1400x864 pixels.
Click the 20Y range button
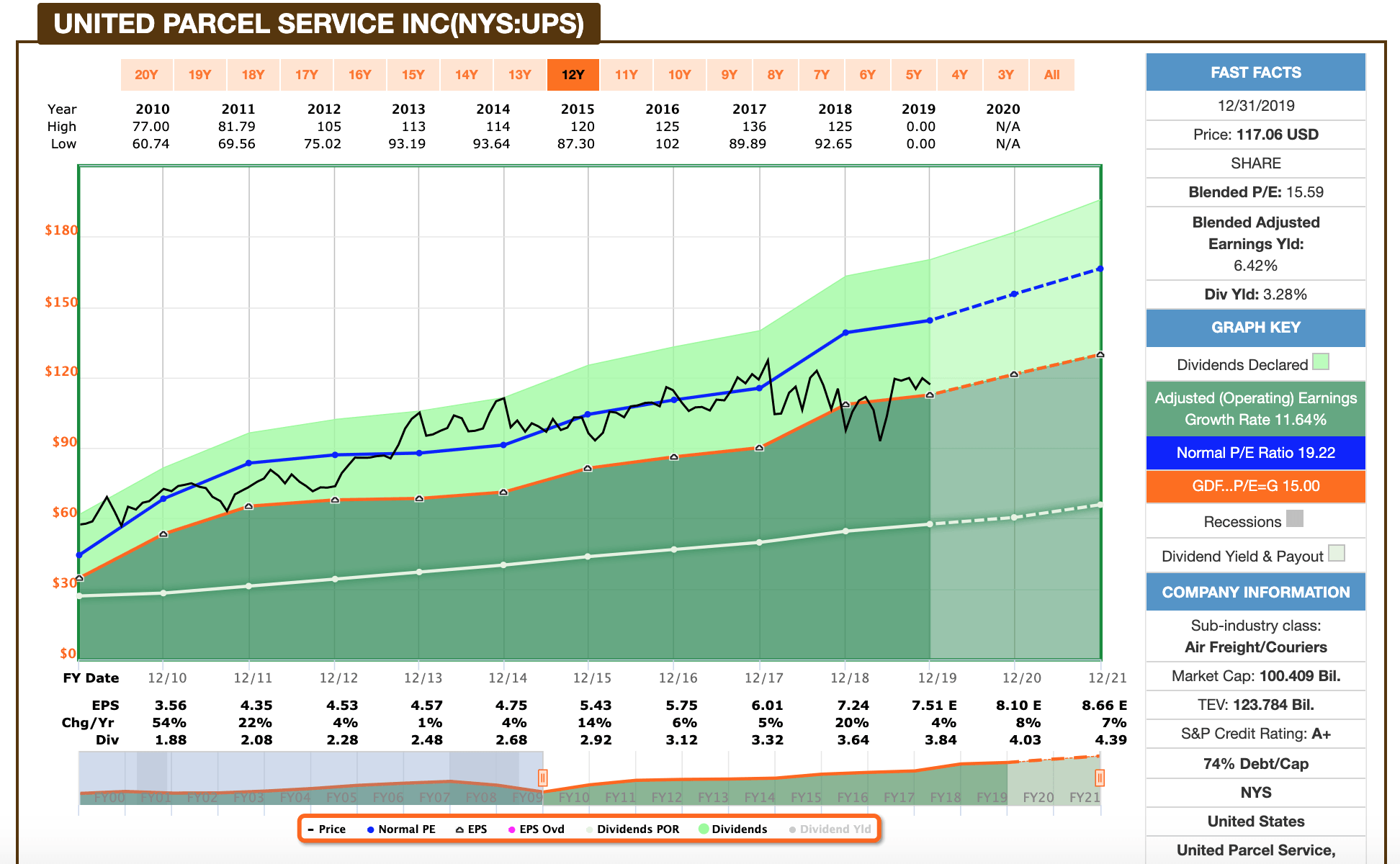pos(148,74)
